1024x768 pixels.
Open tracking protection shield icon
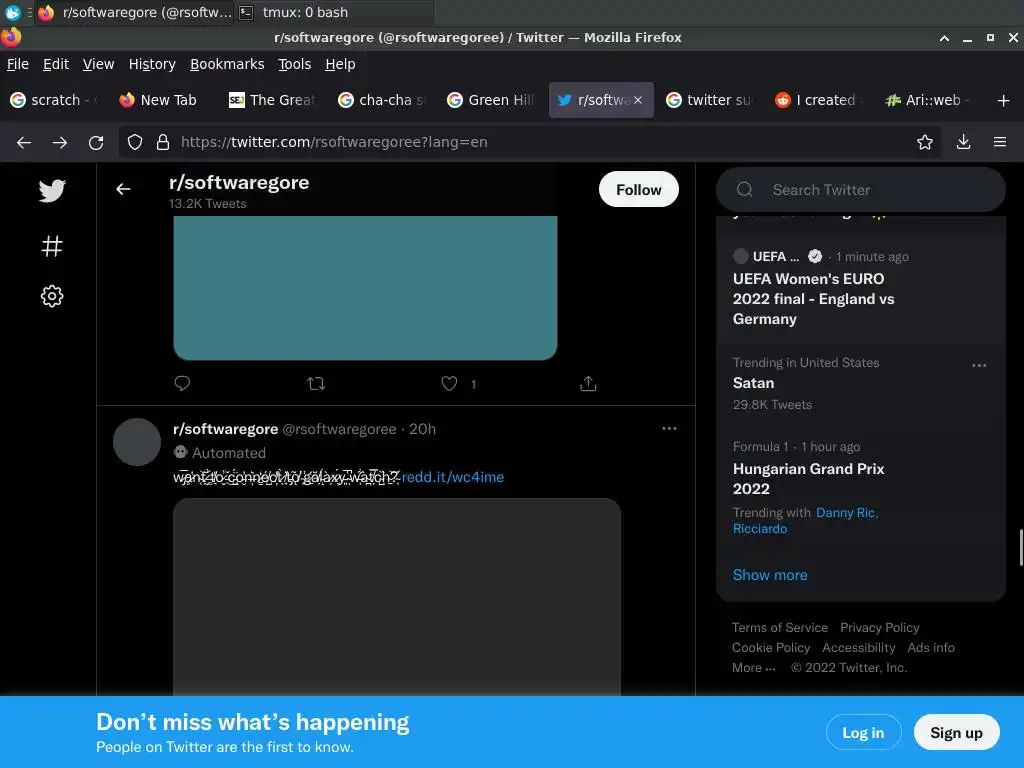(x=135, y=142)
